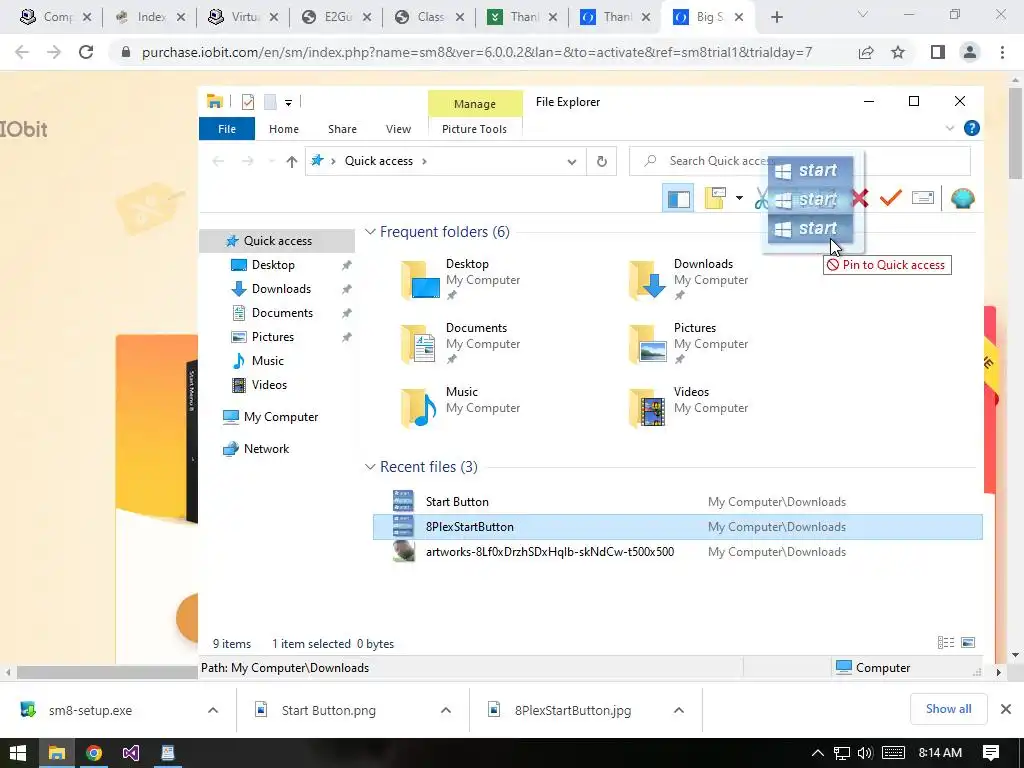Viewport: 1024px width, 768px height.
Task: Click the Properties checkmark quick-access icon
Action: click(x=248, y=102)
